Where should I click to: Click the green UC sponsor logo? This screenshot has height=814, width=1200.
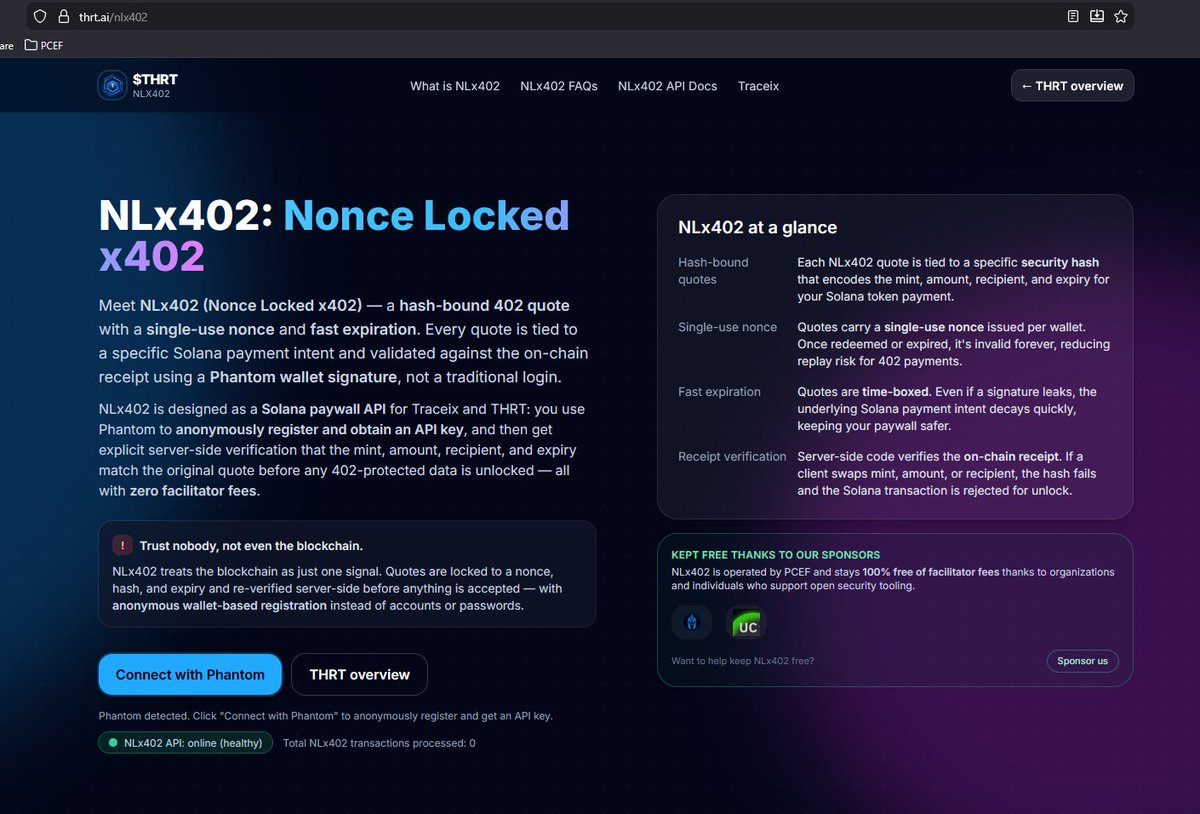click(x=746, y=623)
